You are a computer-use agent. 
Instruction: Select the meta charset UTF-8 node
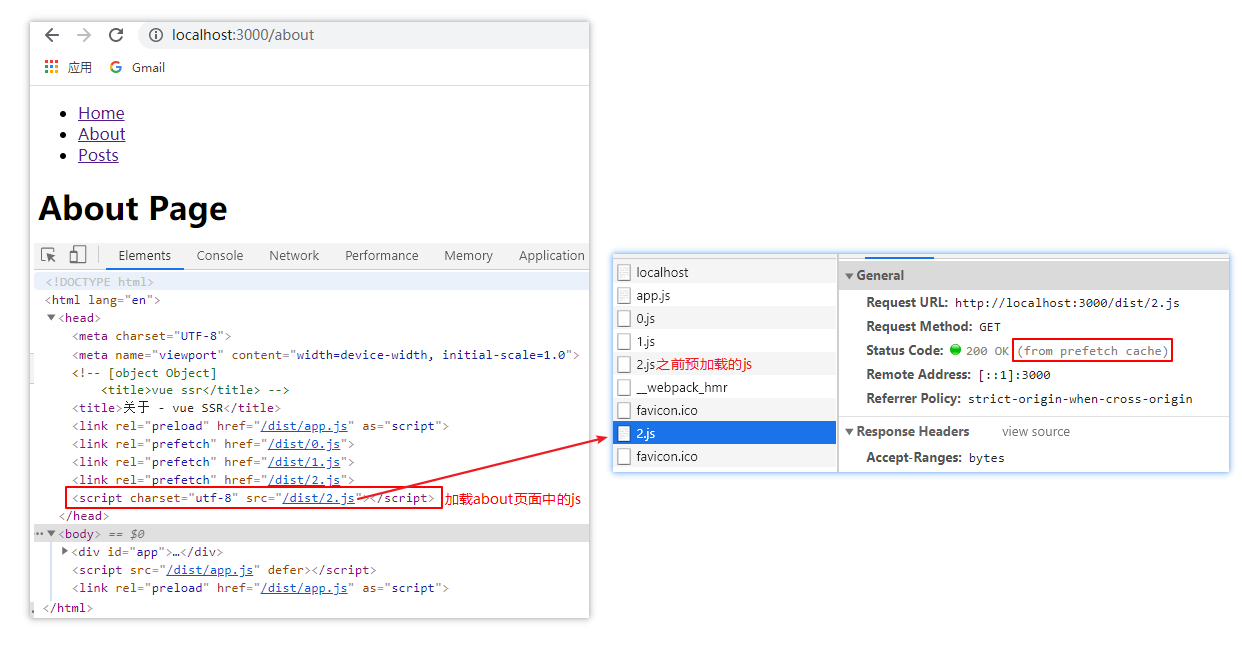pyautogui.click(x=152, y=336)
